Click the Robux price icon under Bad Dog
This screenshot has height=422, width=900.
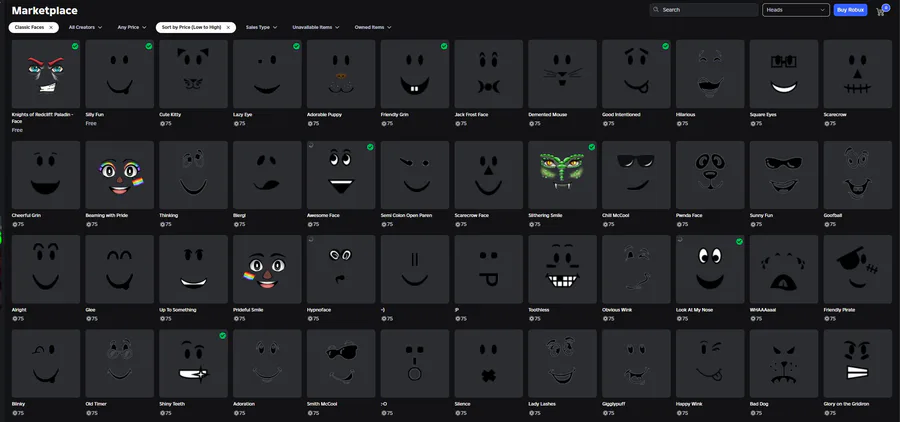point(752,413)
